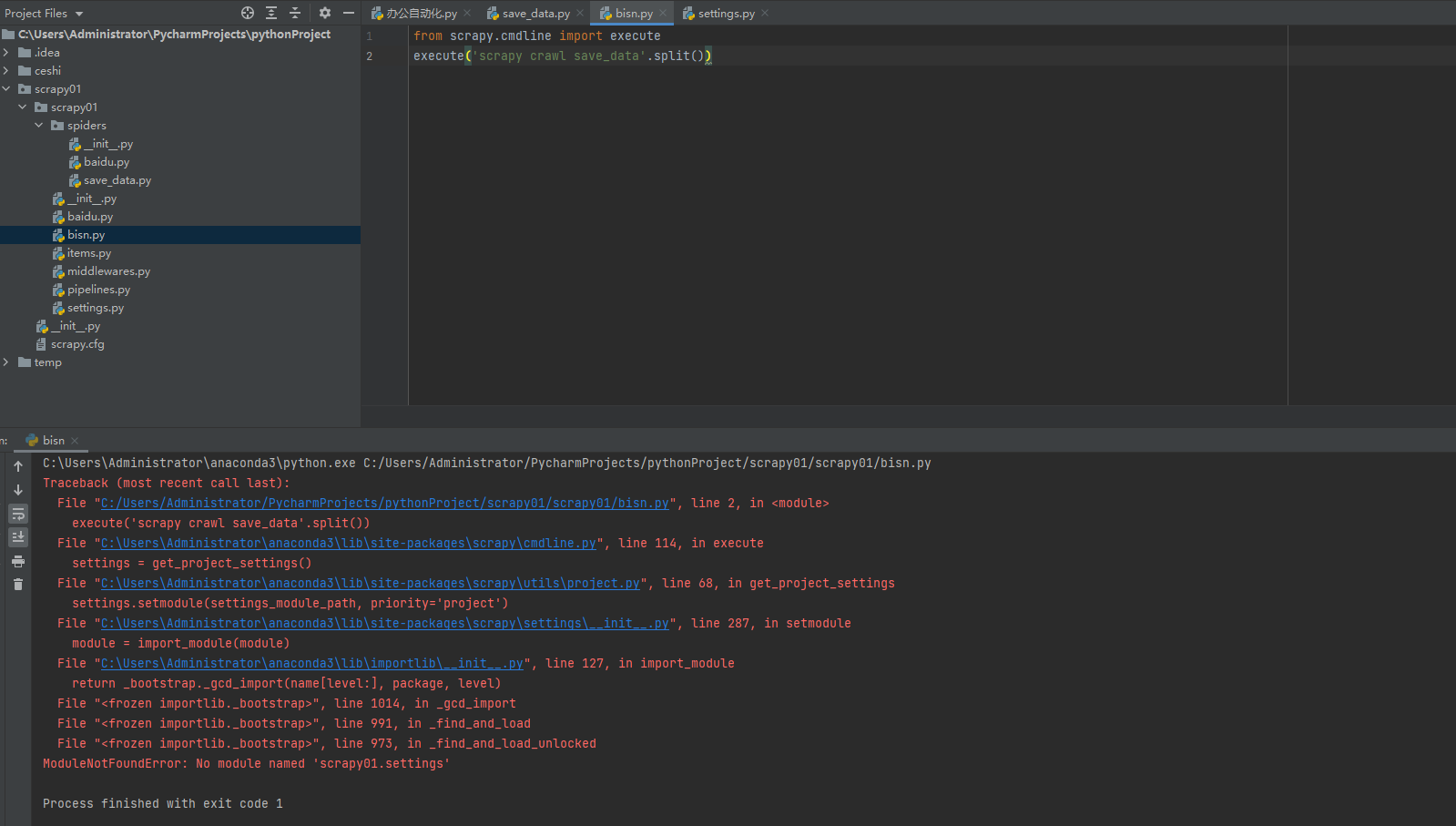Viewport: 1456px width, 826px height.
Task: Click the ModuleNotFoundError message line
Action: pos(247,763)
